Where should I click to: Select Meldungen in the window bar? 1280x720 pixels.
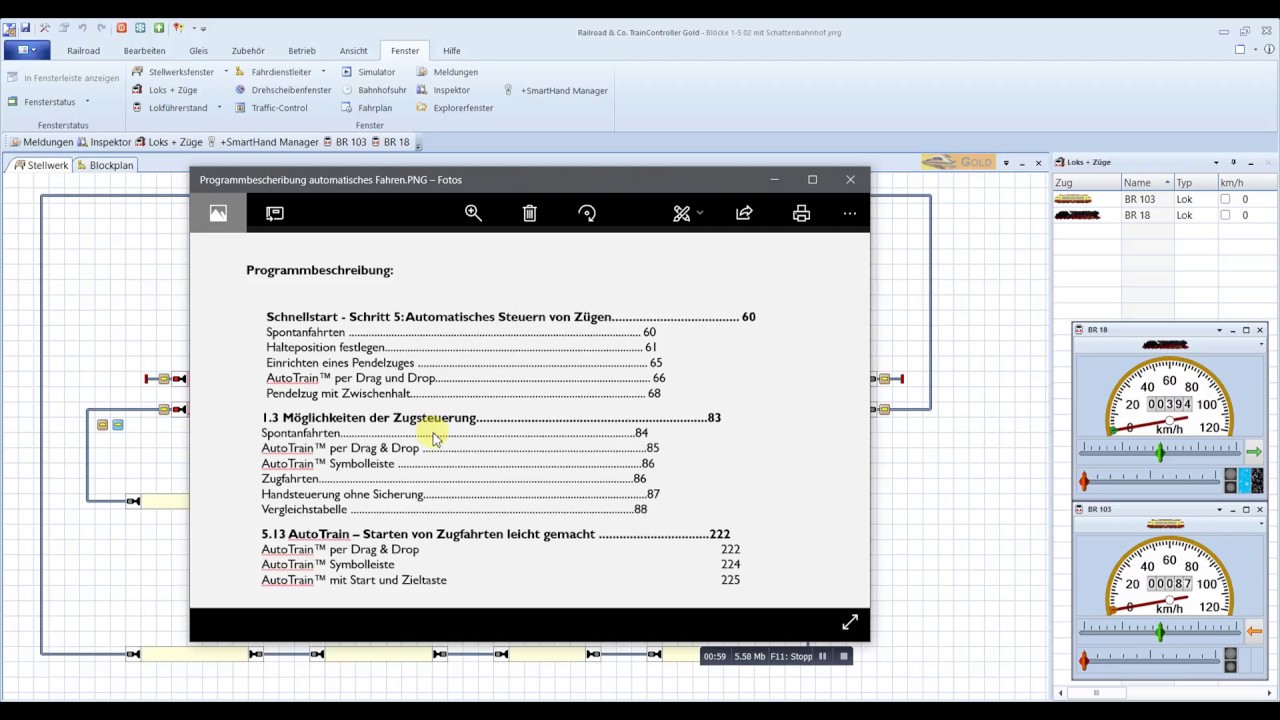click(x=40, y=142)
